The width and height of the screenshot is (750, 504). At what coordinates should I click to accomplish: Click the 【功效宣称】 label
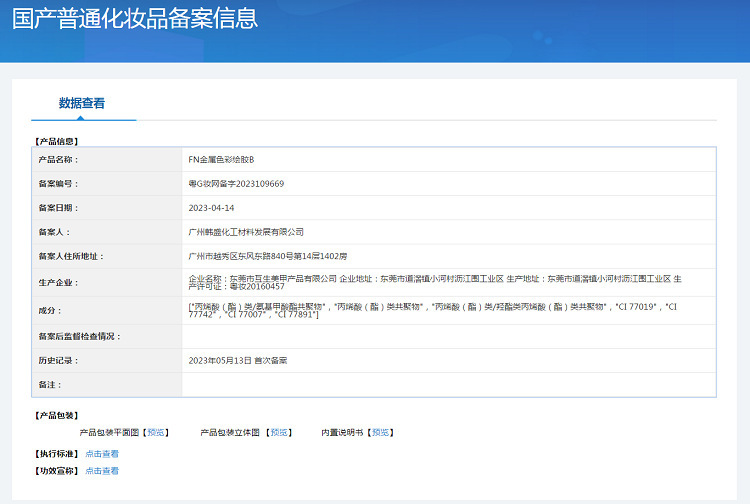tap(56, 471)
